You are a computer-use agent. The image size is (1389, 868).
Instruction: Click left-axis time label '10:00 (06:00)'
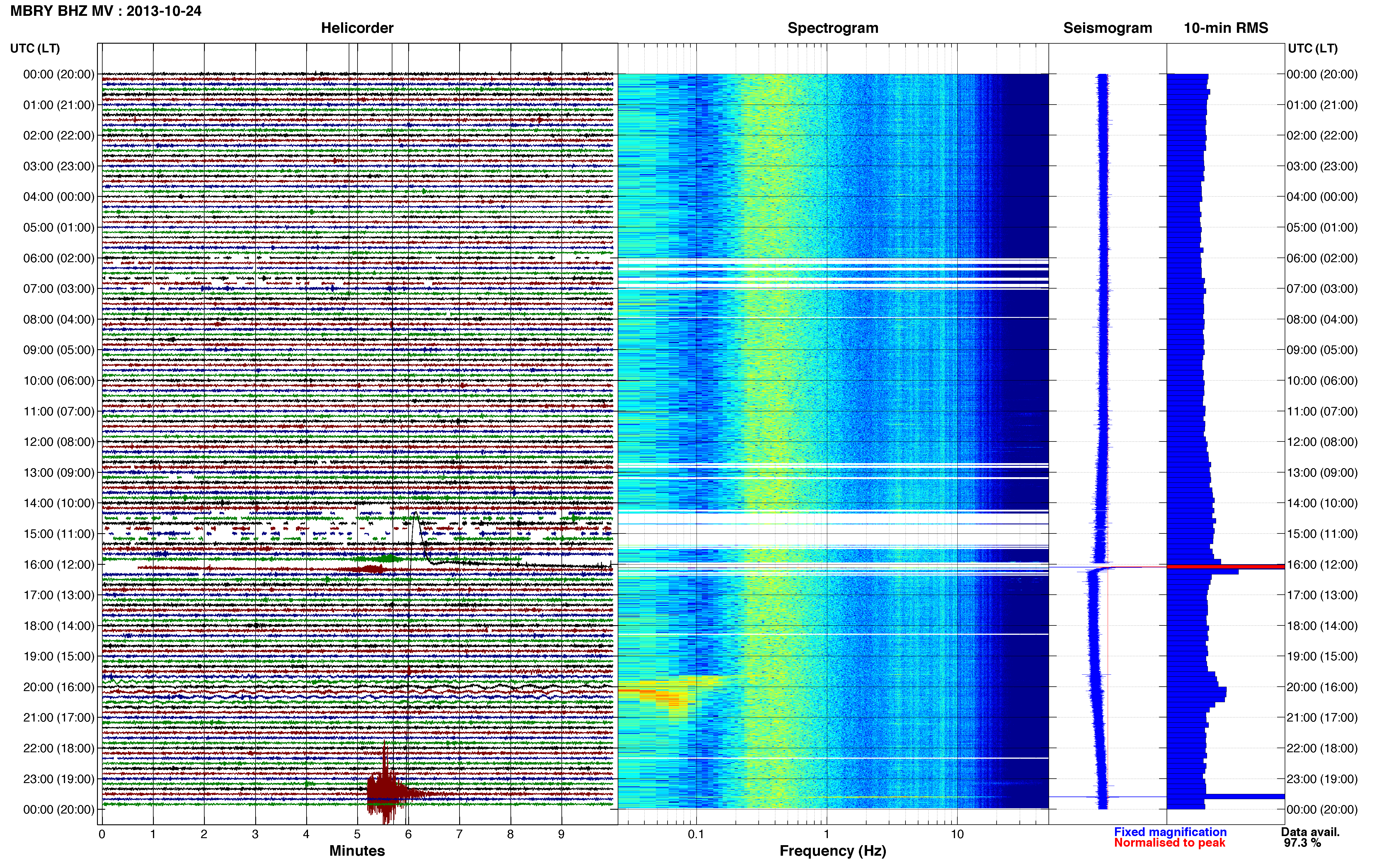59,381
